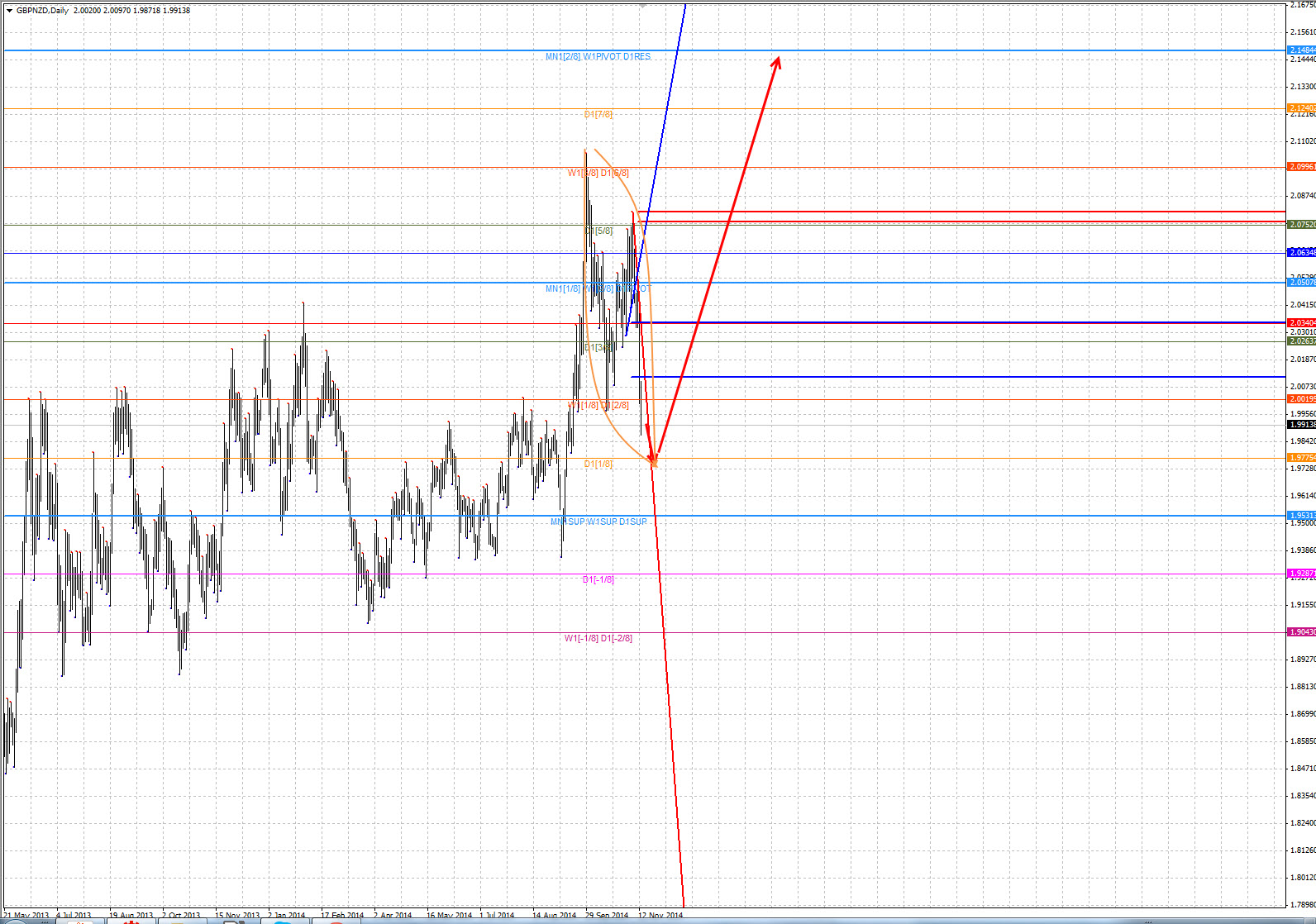Select the orange D1[7/8] level label
Viewport: 1316px width, 924px height.
click(x=598, y=115)
